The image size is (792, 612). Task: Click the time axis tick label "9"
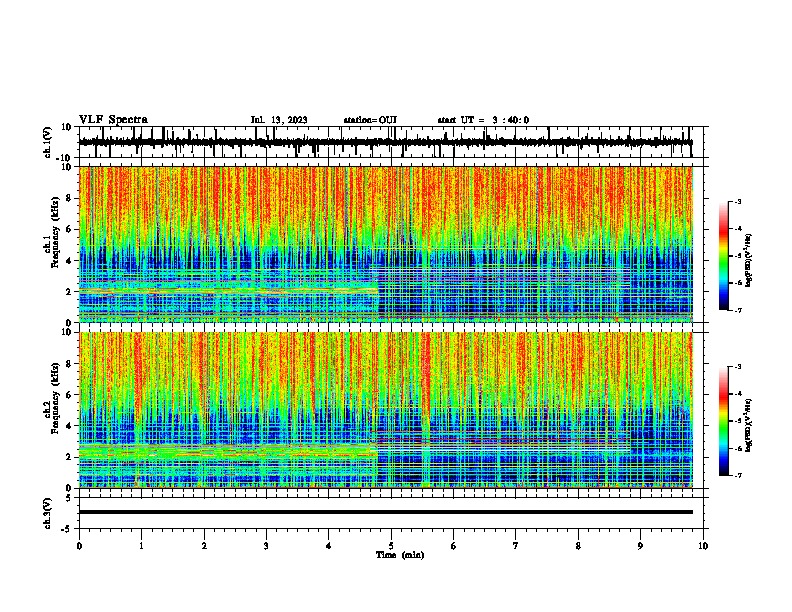point(640,546)
